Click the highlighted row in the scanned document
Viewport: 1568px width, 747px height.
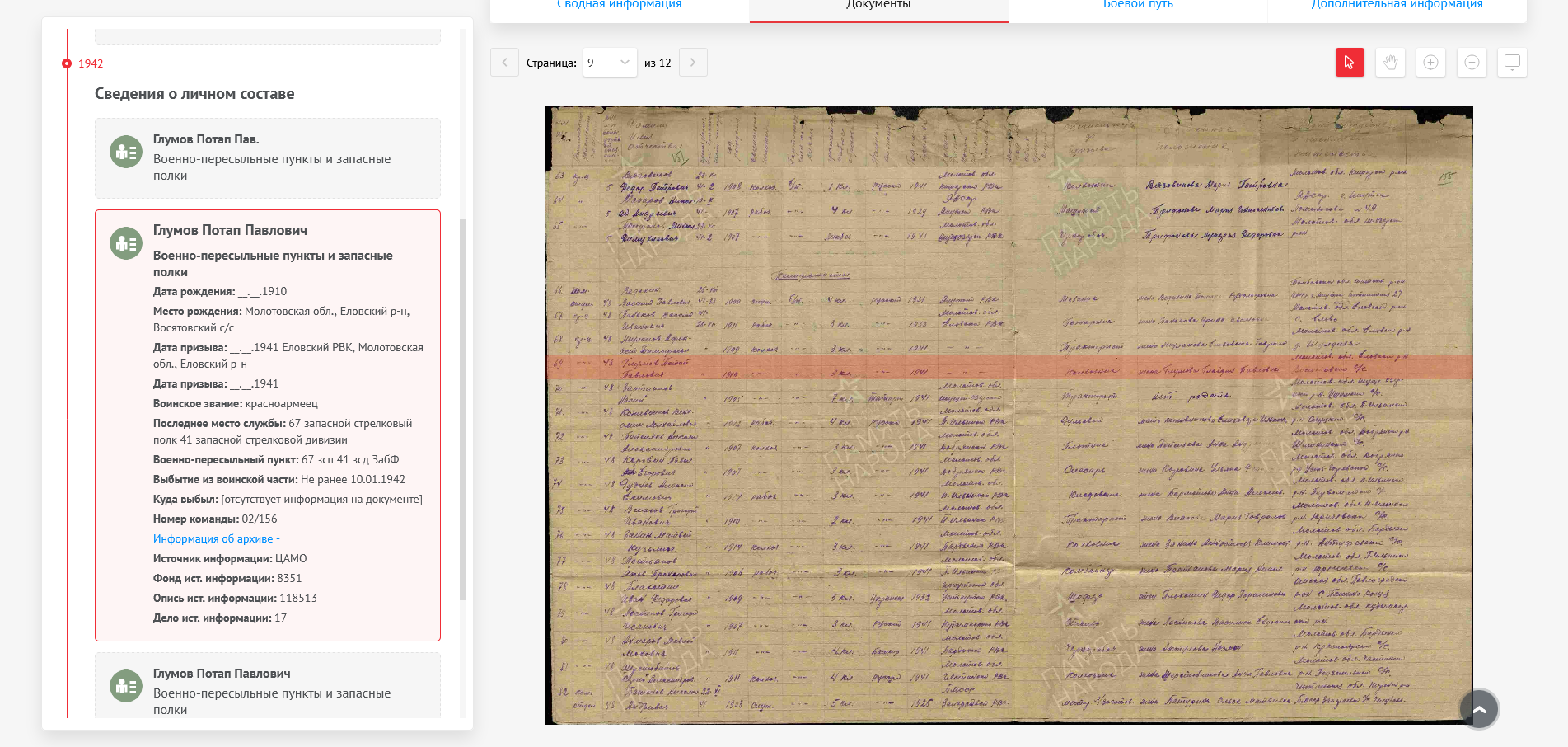1009,368
